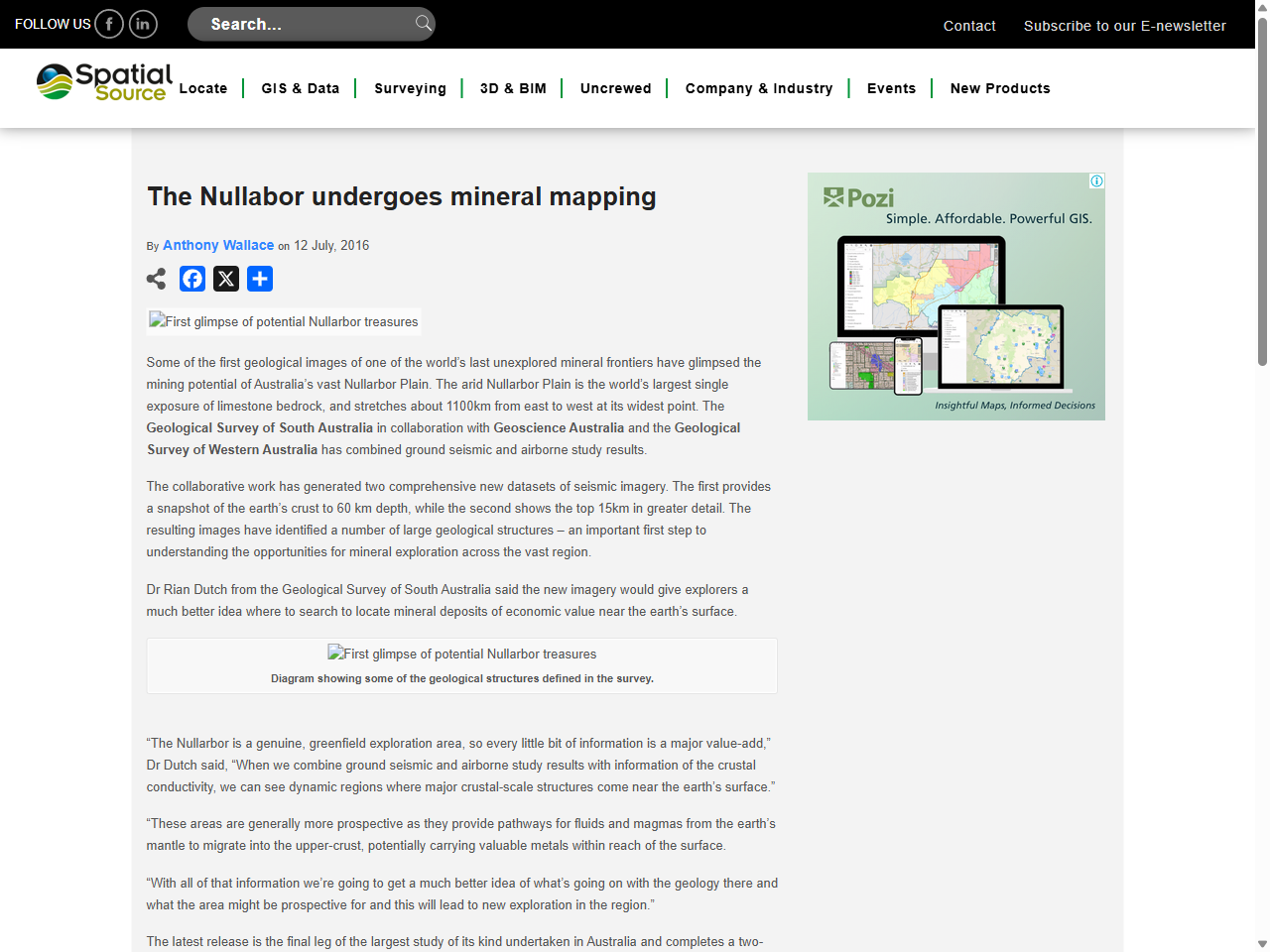Open the 3D & BIM menu
Image resolution: width=1270 pixels, height=952 pixels.
coord(513,88)
